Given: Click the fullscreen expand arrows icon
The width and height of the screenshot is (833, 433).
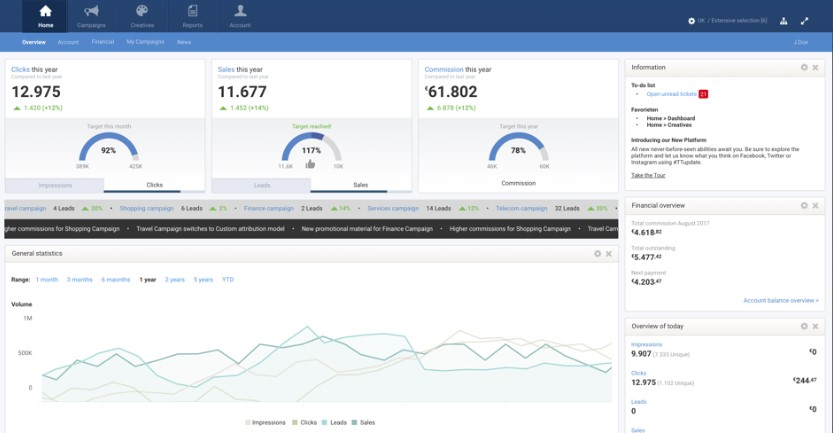Looking at the screenshot, I should pos(804,21).
